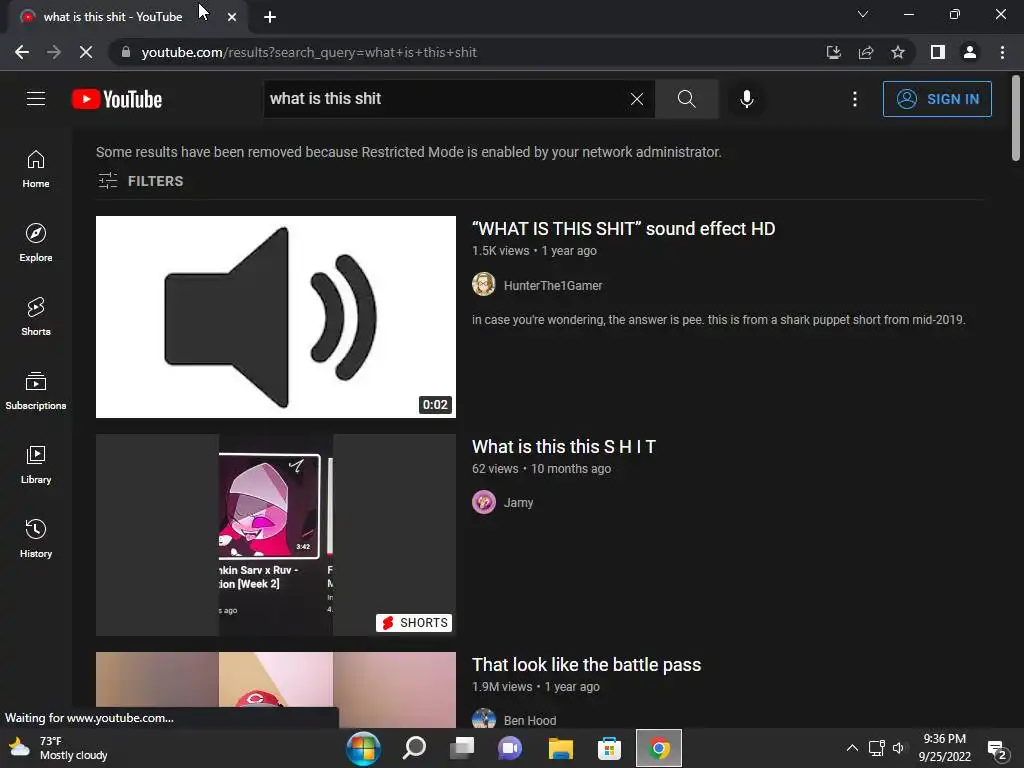Open "WHAT IS THIS SHIT" sound effect HD title
Viewport: 1024px width, 768px height.
point(623,229)
